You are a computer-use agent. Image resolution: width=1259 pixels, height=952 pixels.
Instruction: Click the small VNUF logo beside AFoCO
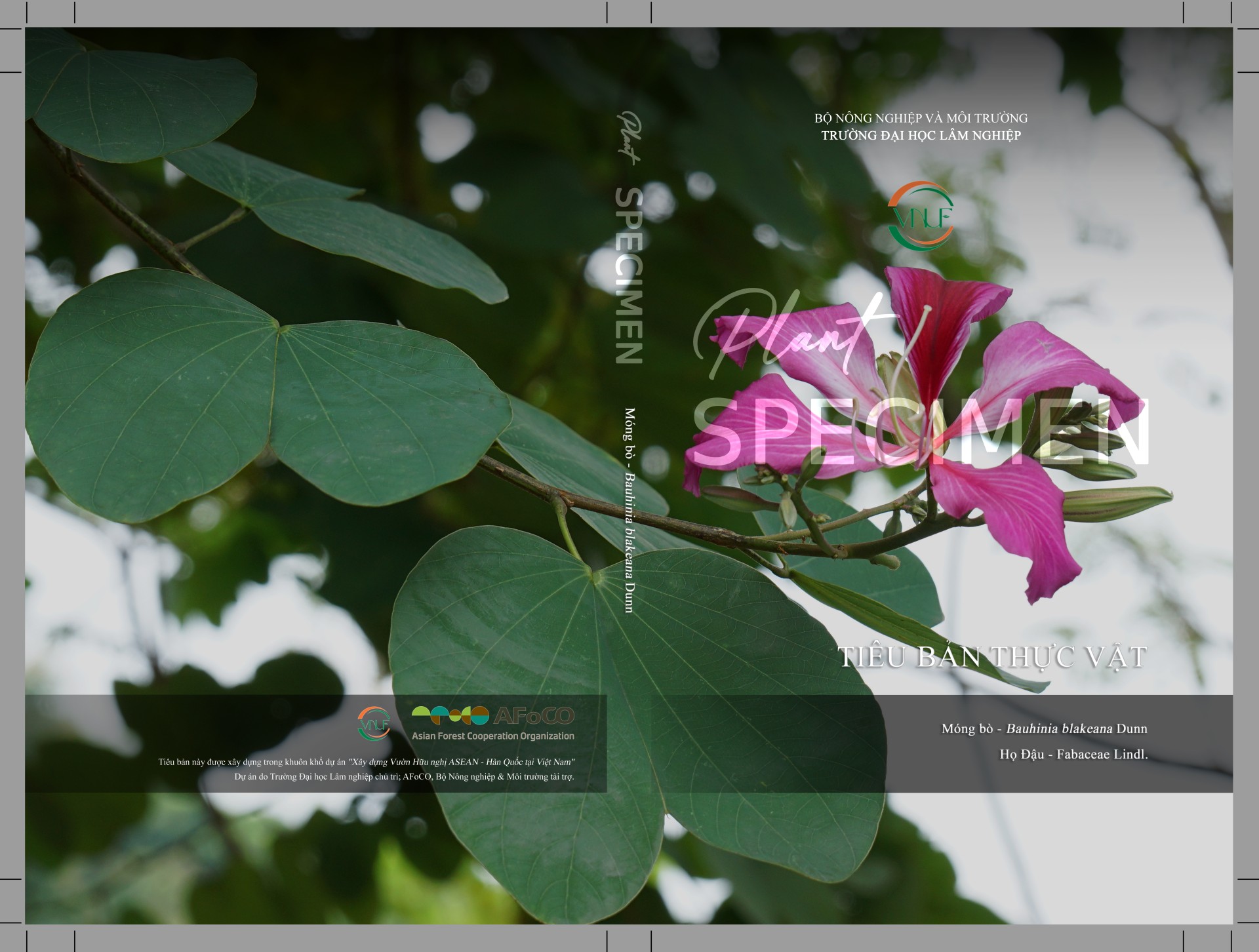click(x=374, y=723)
